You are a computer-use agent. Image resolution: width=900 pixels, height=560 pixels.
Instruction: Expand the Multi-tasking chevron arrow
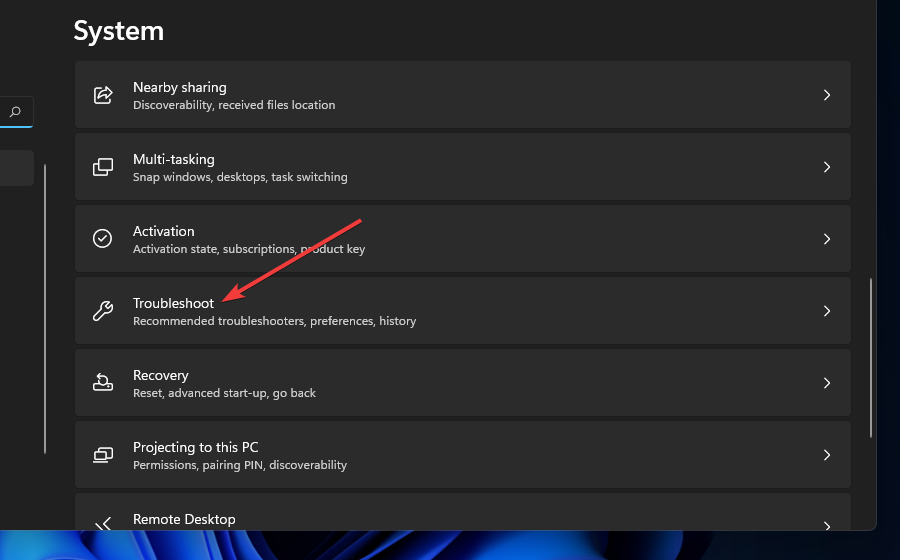point(826,167)
